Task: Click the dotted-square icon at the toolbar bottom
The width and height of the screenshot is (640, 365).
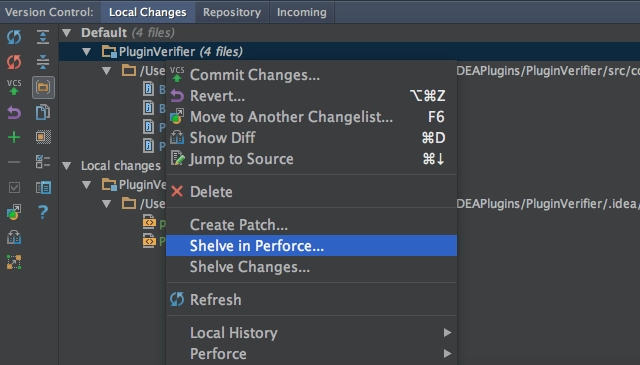Action: [x=14, y=262]
